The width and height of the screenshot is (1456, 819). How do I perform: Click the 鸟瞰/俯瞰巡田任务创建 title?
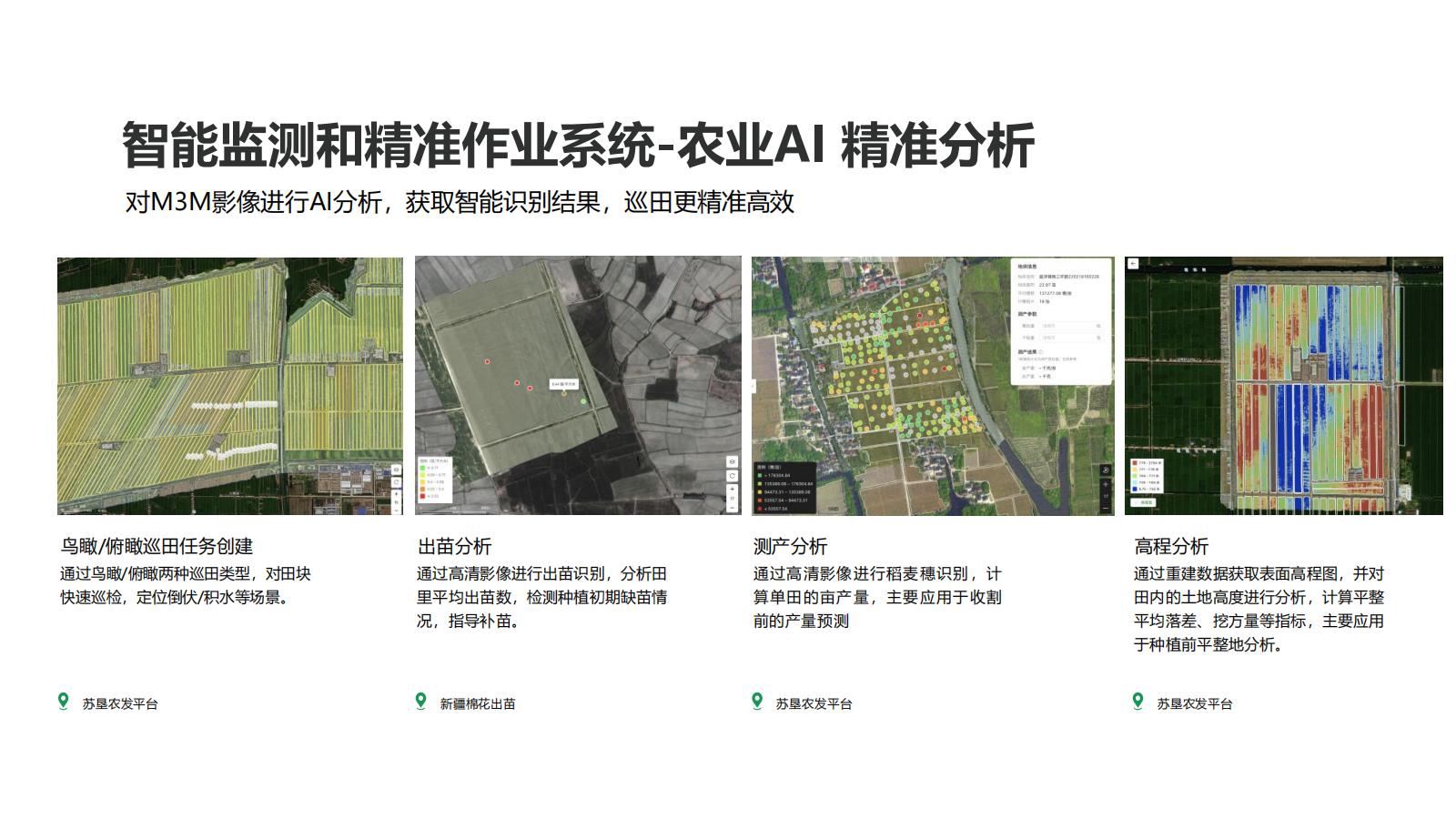(155, 546)
